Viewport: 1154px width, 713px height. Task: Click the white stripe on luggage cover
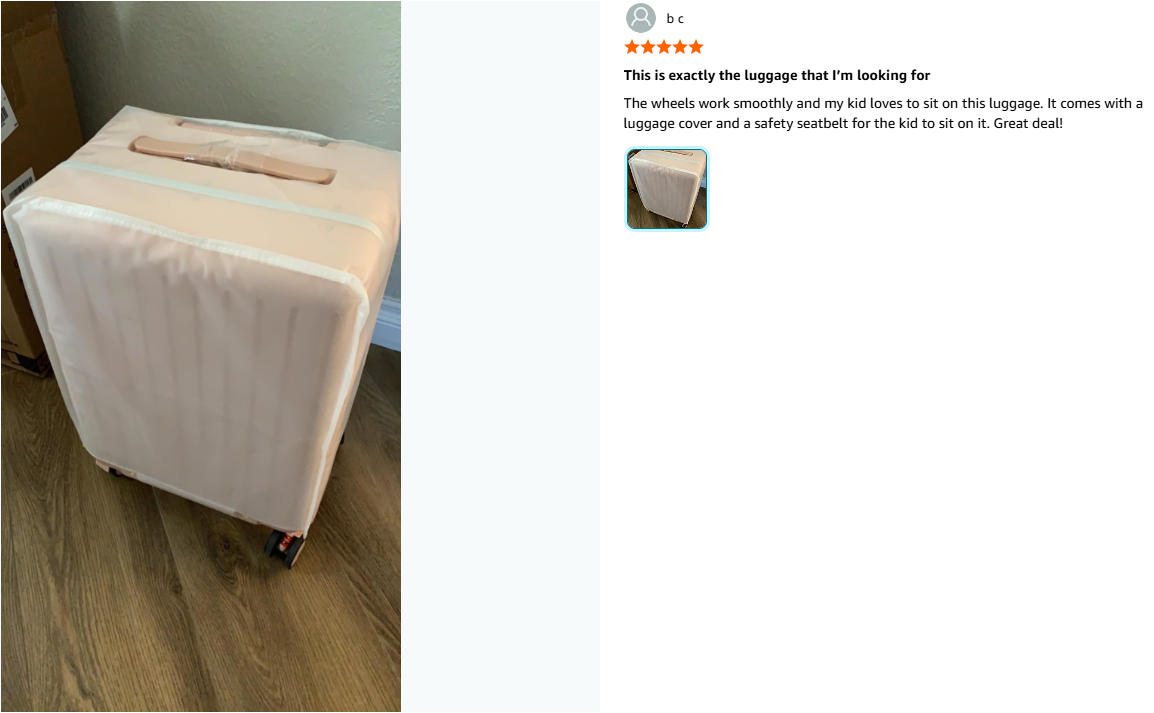pyautogui.click(x=221, y=194)
